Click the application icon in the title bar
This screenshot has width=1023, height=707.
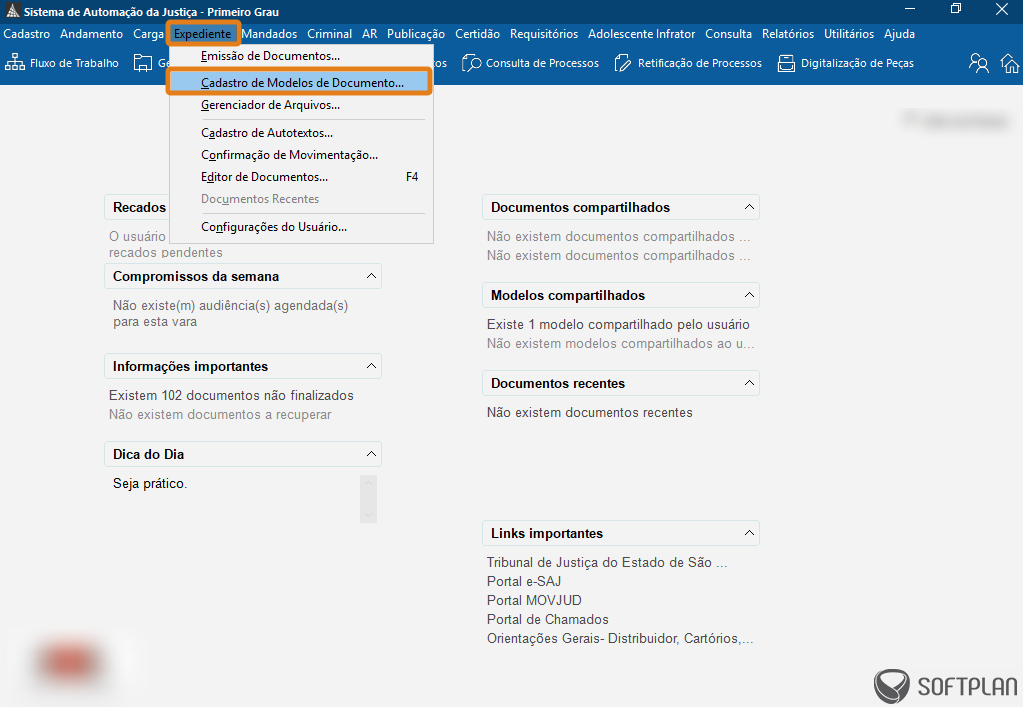12,11
